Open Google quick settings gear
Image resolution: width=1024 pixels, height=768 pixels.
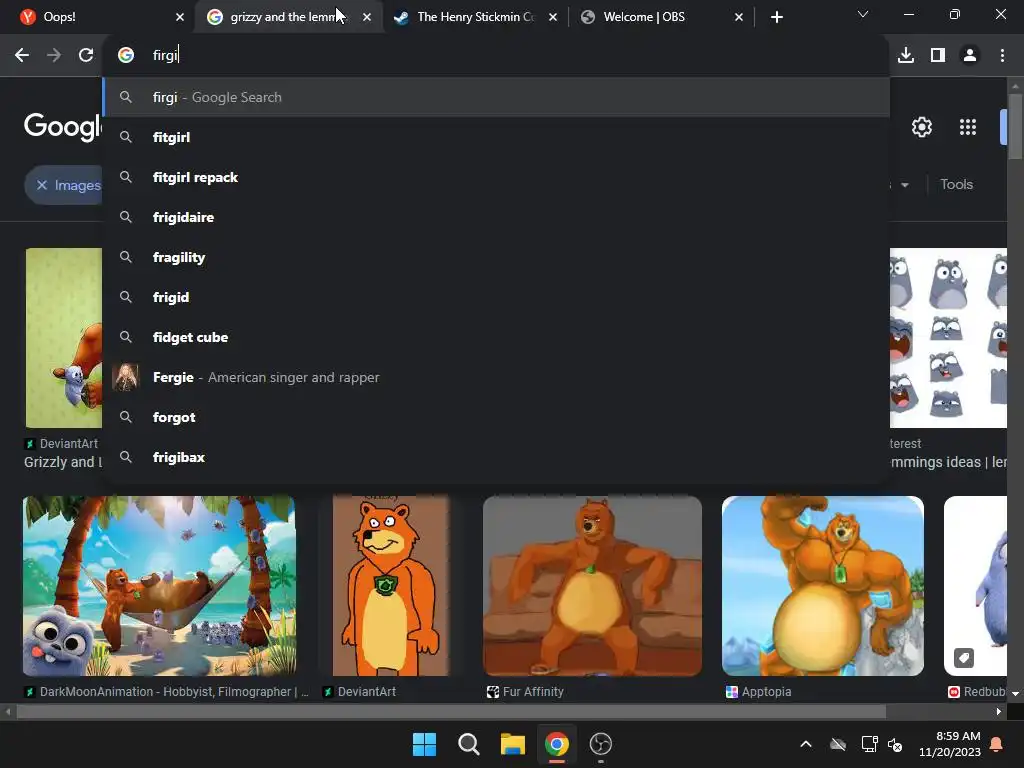point(921,127)
